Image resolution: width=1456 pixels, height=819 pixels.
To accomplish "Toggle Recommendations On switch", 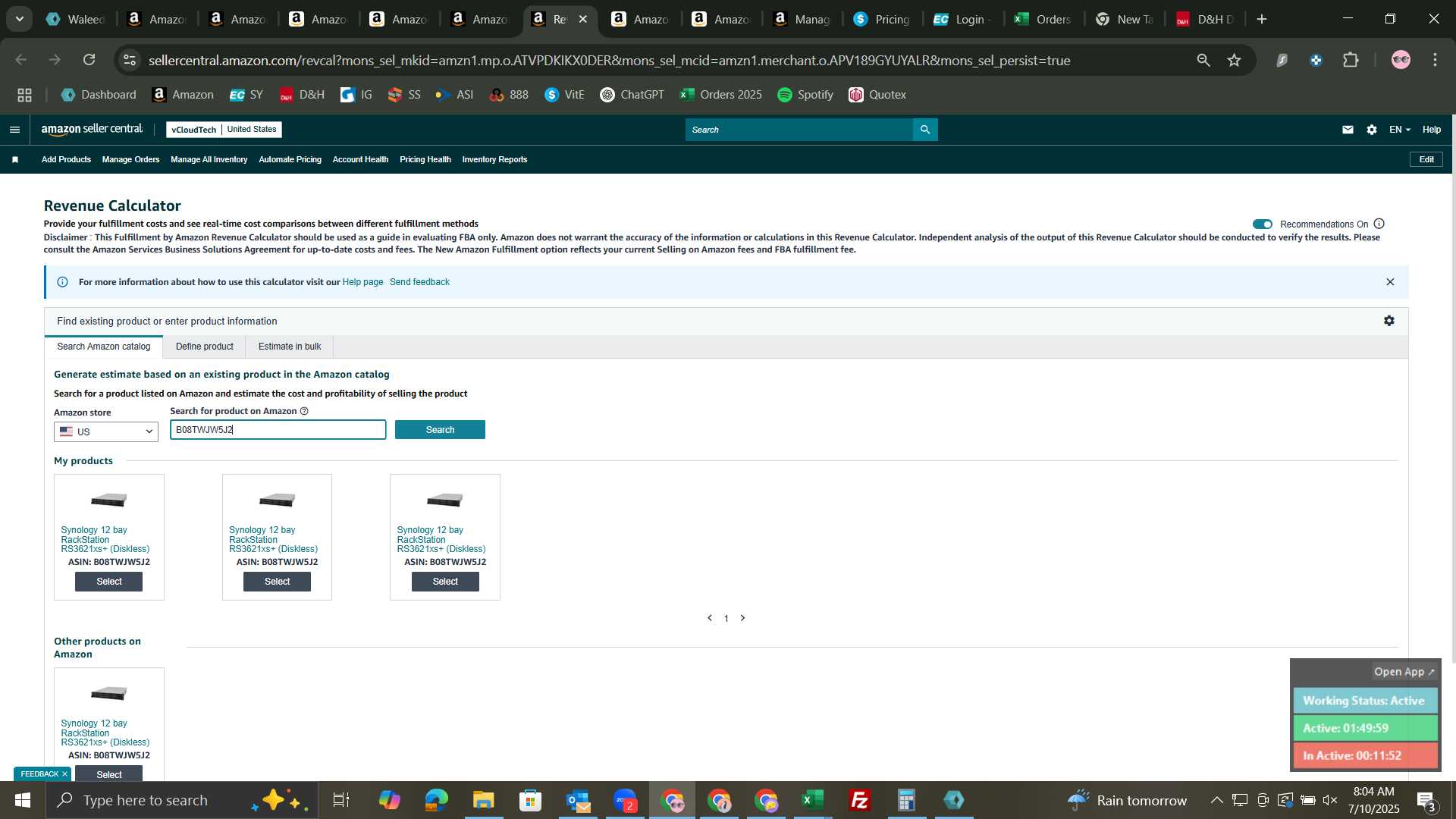I will [1262, 224].
